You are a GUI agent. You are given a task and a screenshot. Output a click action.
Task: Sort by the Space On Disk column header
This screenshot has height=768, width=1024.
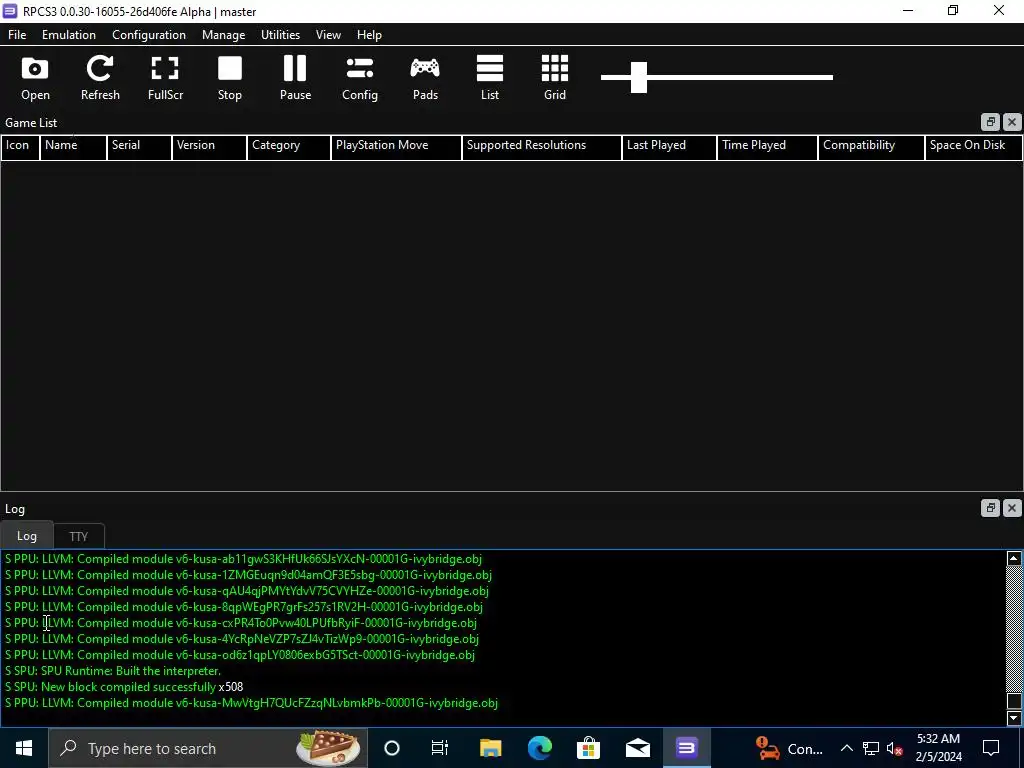973,146
